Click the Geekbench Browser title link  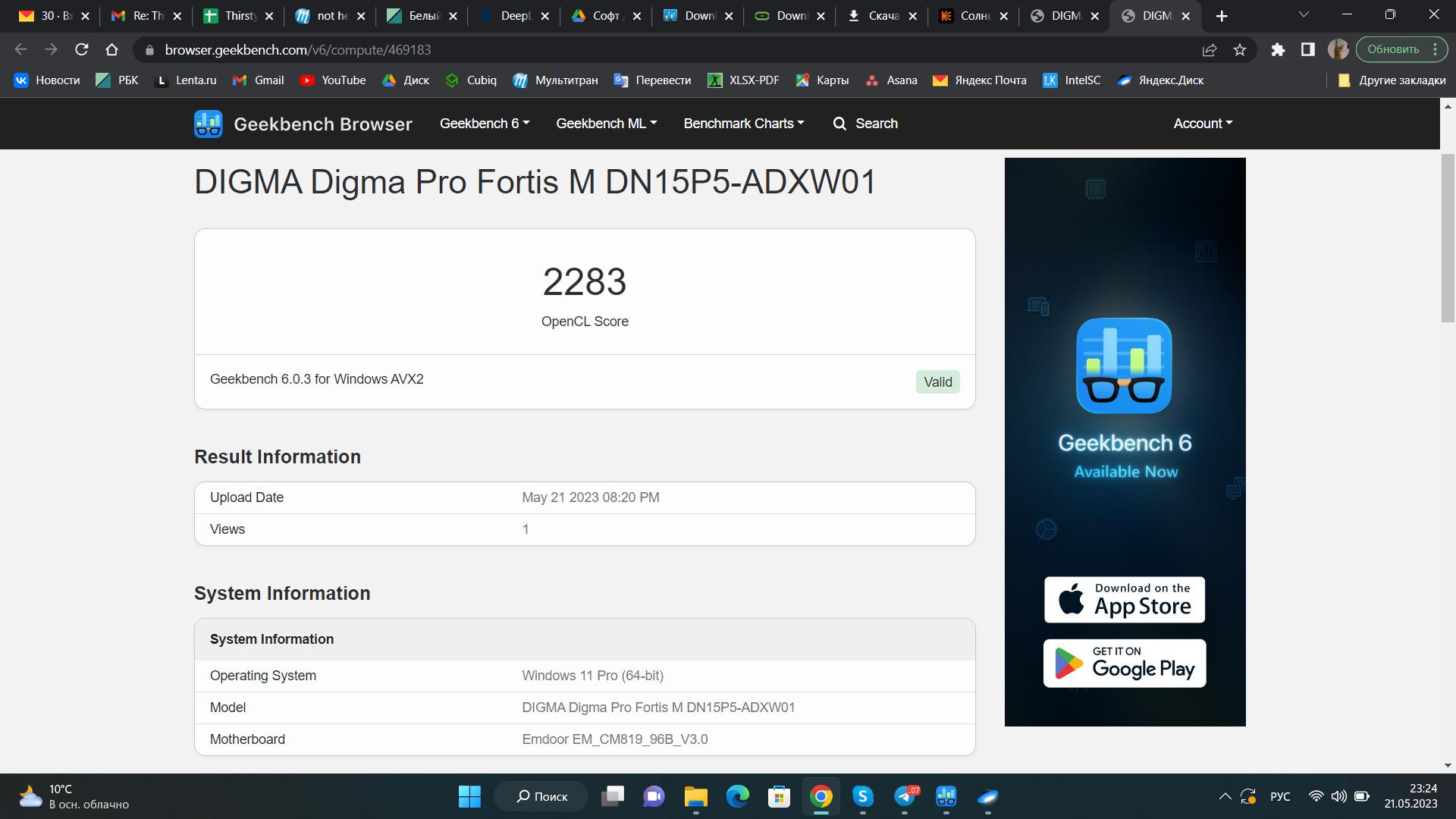(323, 124)
